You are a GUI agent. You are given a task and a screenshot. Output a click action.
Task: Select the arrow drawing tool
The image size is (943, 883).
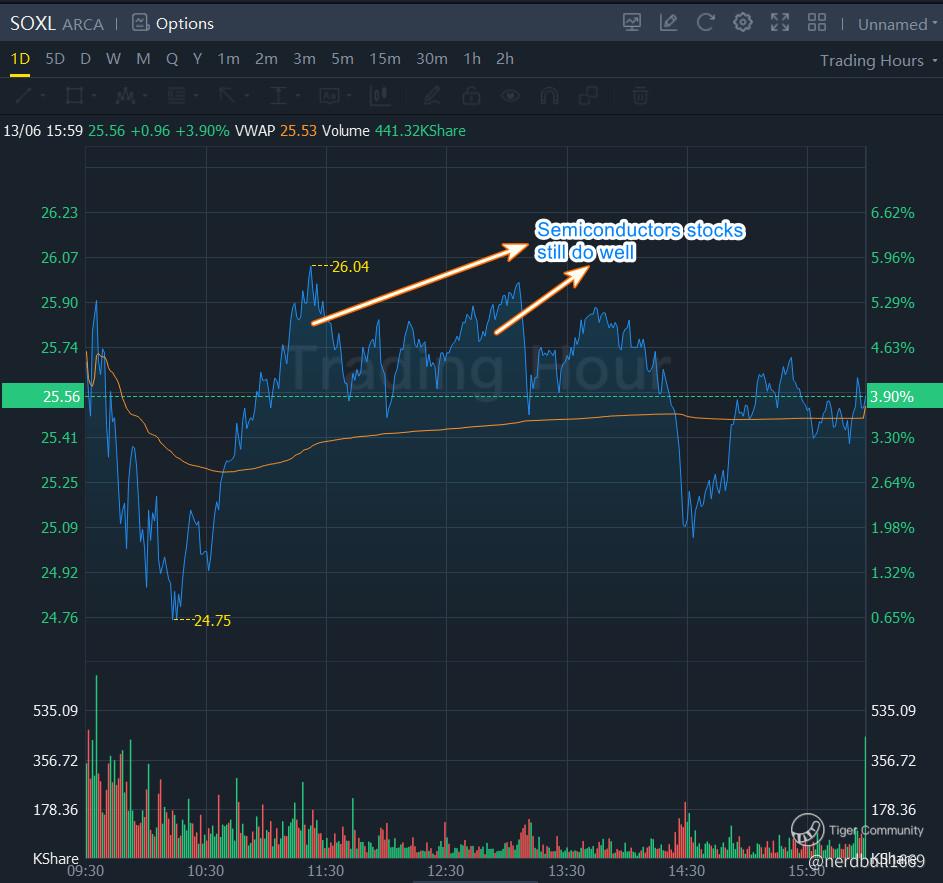point(227,96)
